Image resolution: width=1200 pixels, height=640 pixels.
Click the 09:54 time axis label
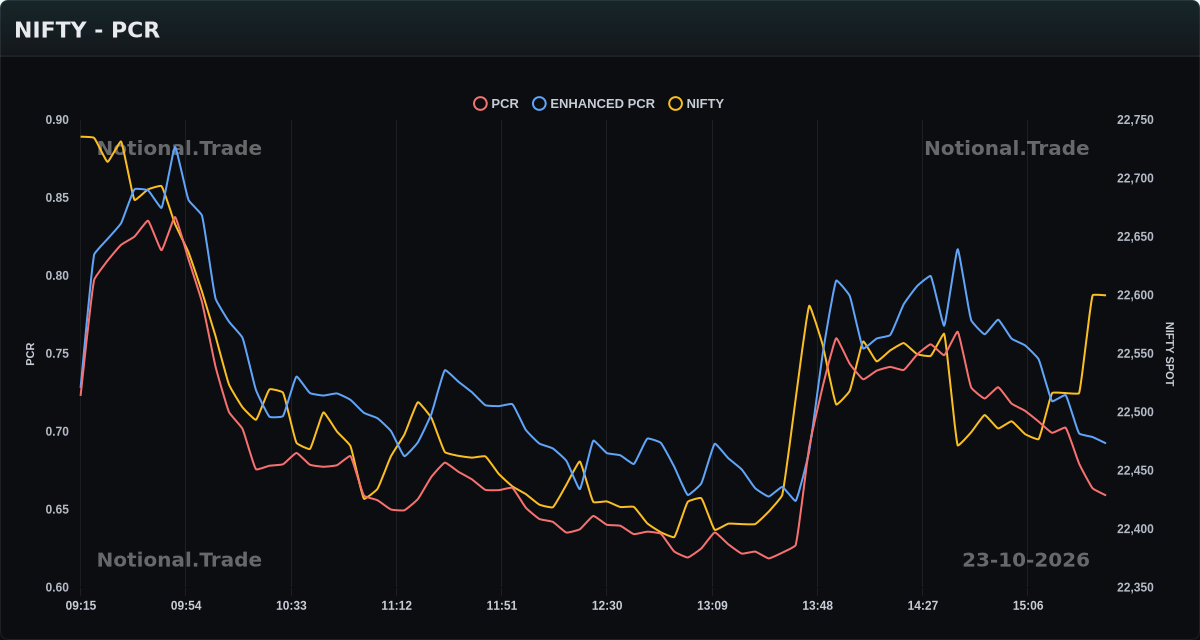pos(186,606)
